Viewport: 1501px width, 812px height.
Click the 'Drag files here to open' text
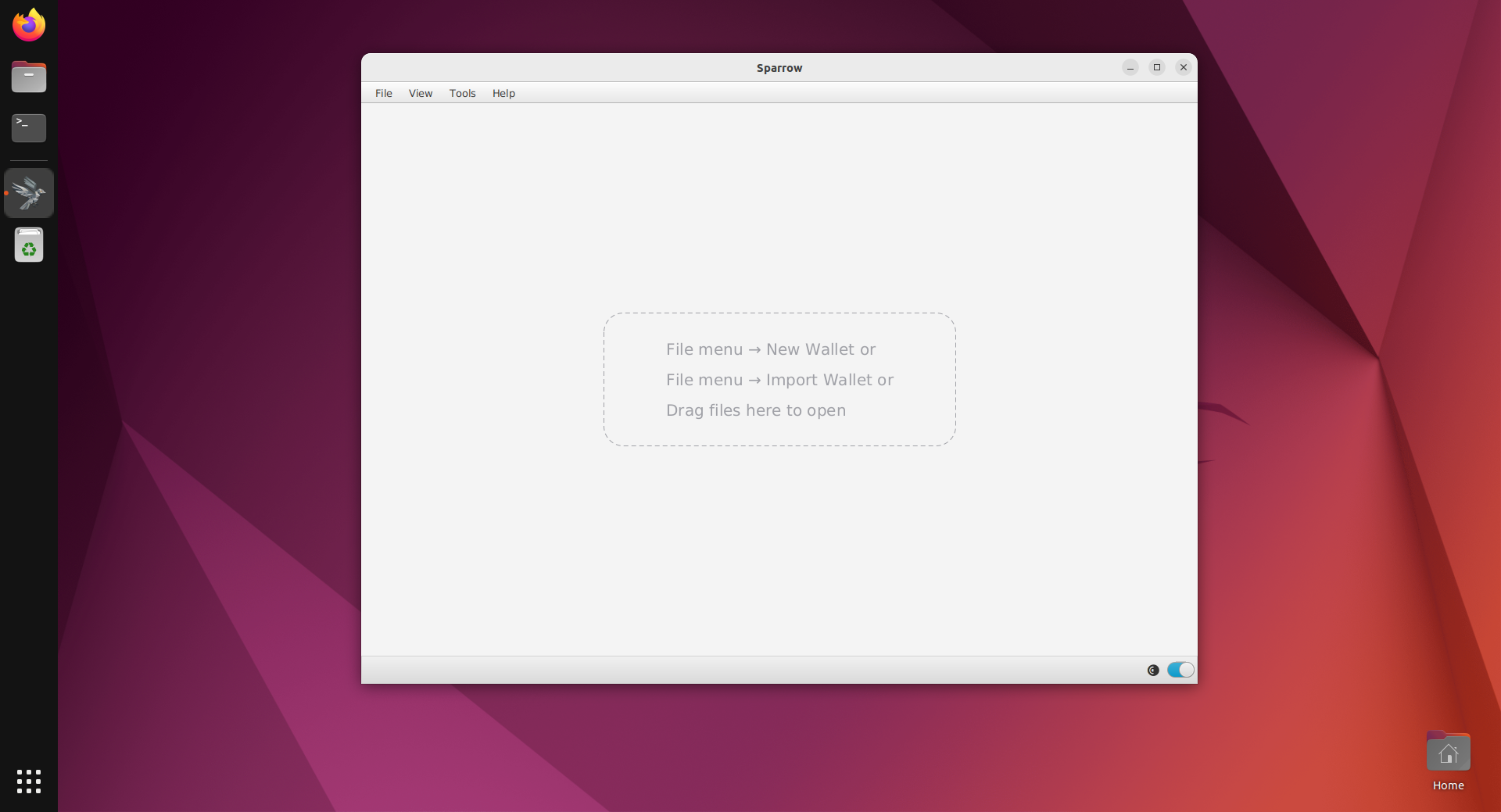pyautogui.click(x=755, y=410)
